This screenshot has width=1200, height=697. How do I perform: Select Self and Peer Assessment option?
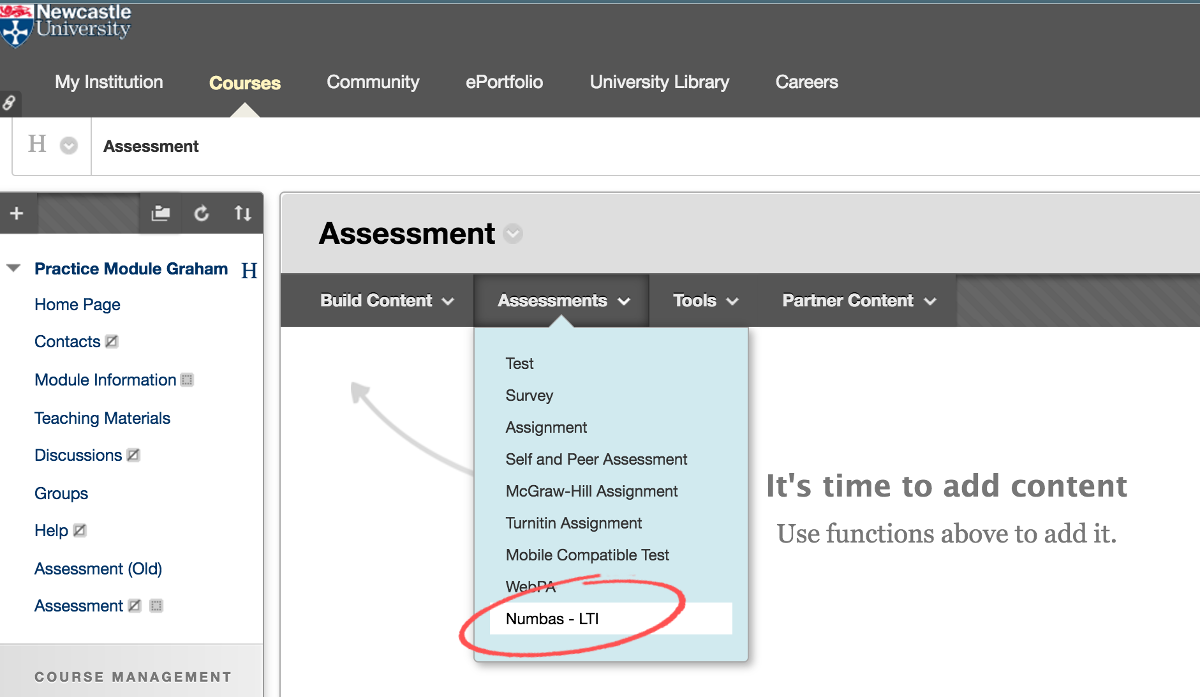point(596,459)
